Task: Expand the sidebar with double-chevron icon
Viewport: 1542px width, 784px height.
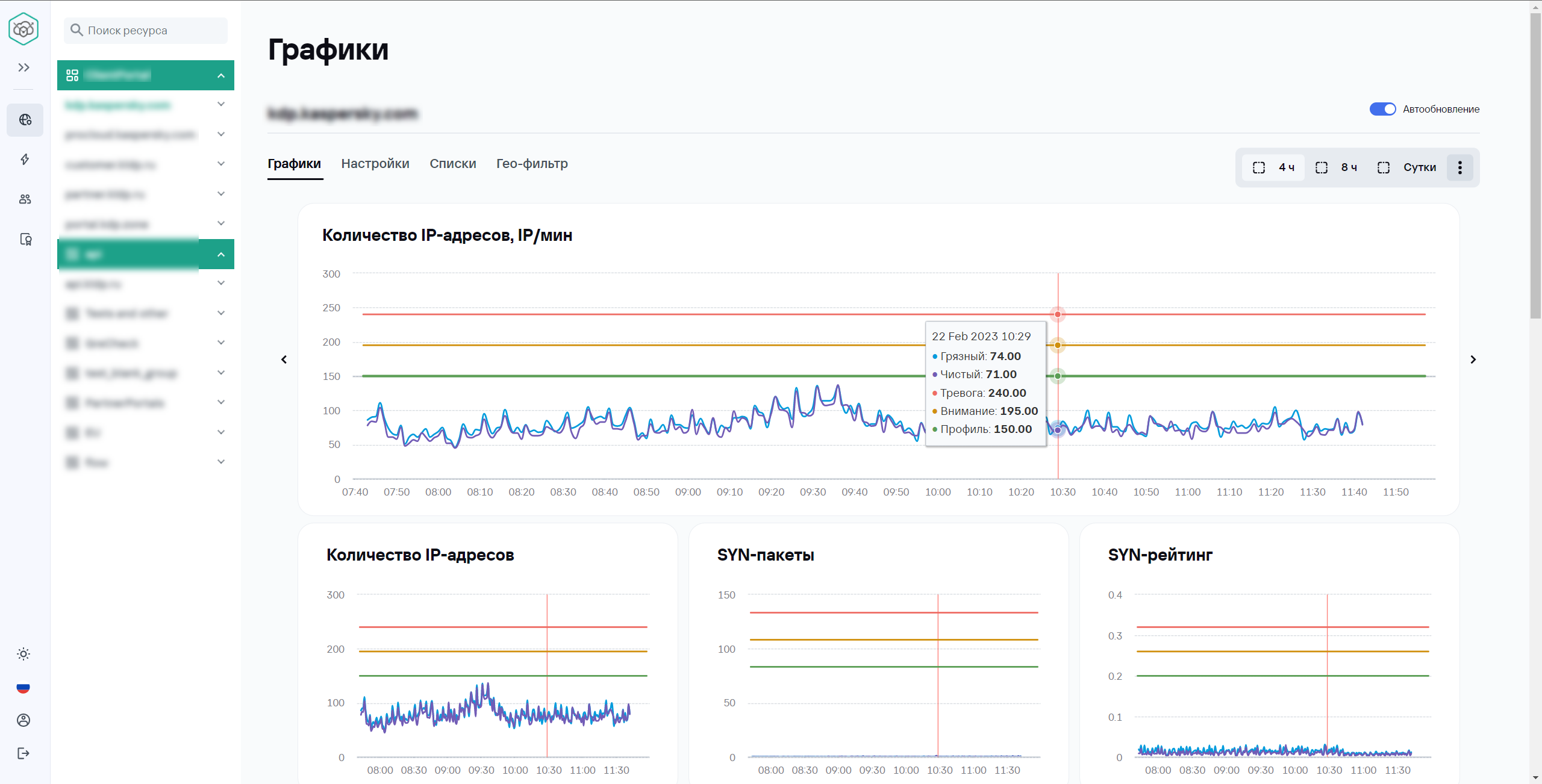Action: tap(24, 67)
